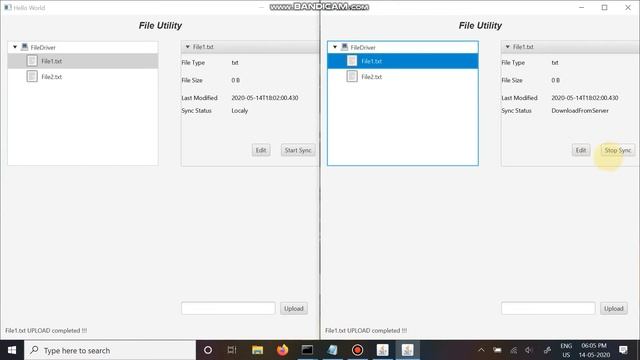Open notification center icon
The image size is (640, 360).
tap(623, 350)
